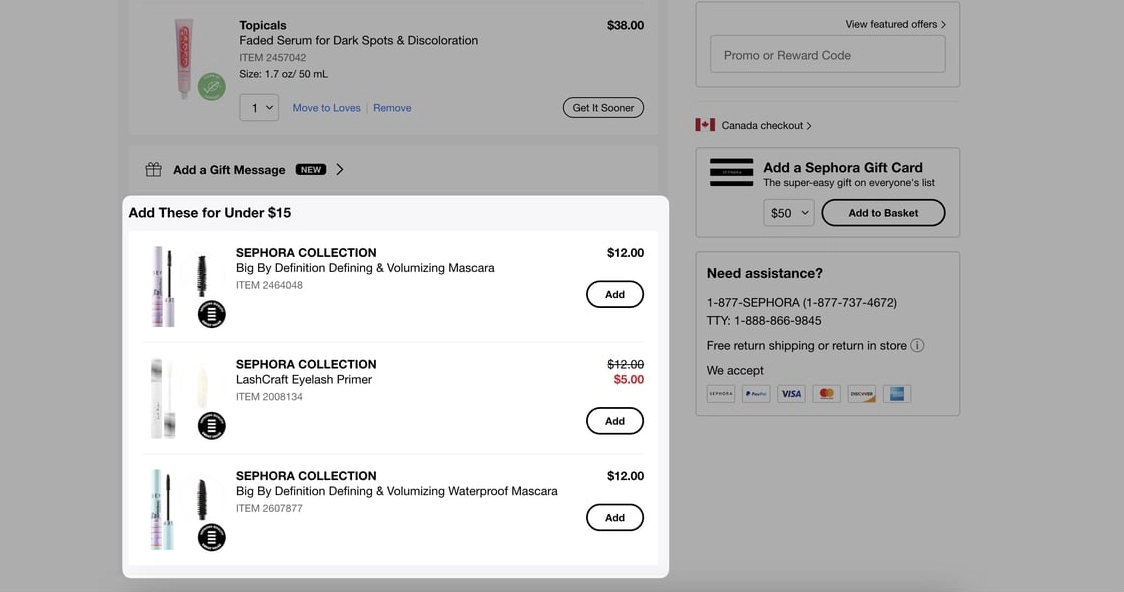Expand the Add a Gift Message chevron
This screenshot has width=1124, height=592.
[x=340, y=170]
